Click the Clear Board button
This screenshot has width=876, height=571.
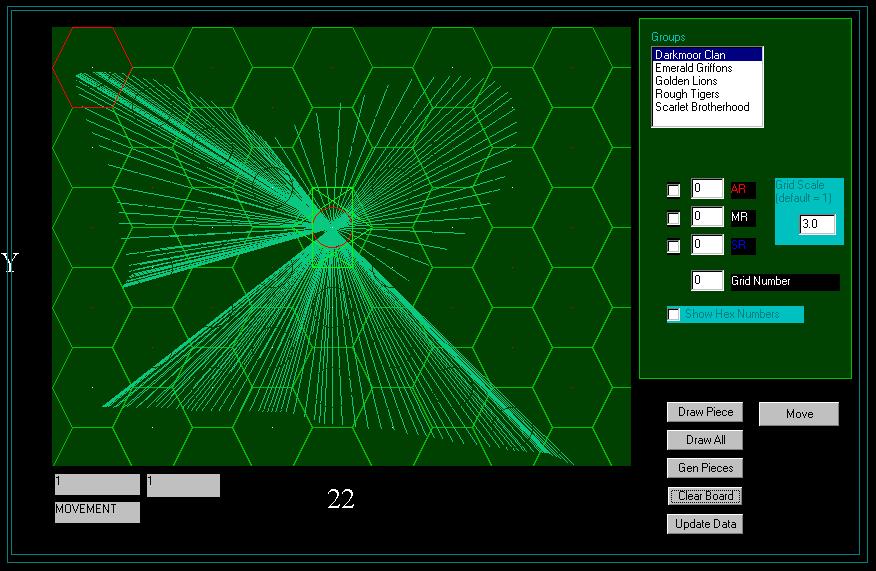coord(705,496)
